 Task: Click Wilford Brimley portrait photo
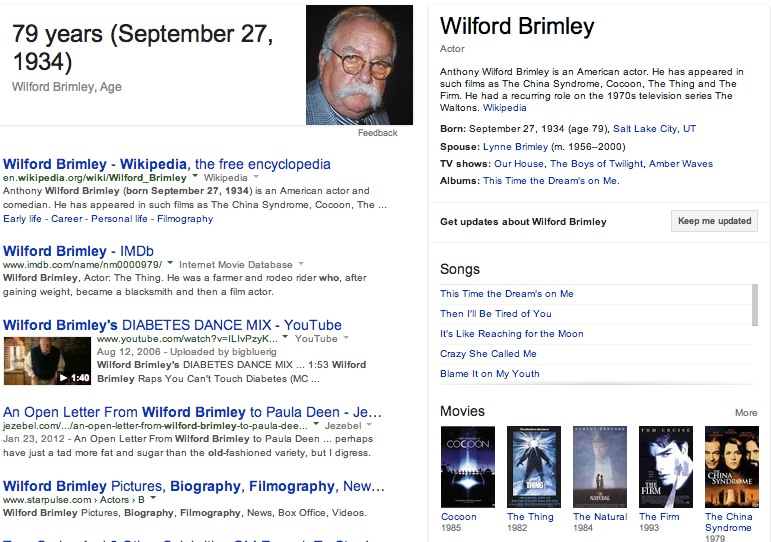(359, 65)
